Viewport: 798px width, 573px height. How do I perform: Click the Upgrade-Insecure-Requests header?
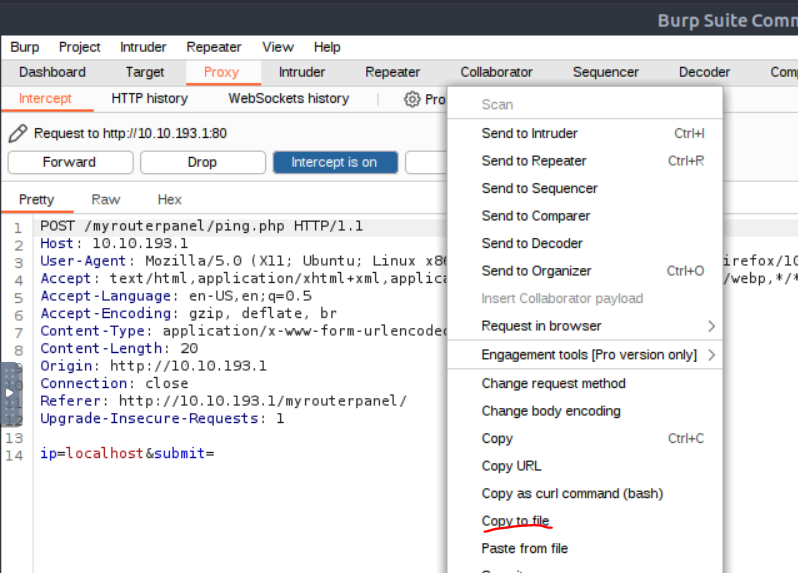click(162, 418)
